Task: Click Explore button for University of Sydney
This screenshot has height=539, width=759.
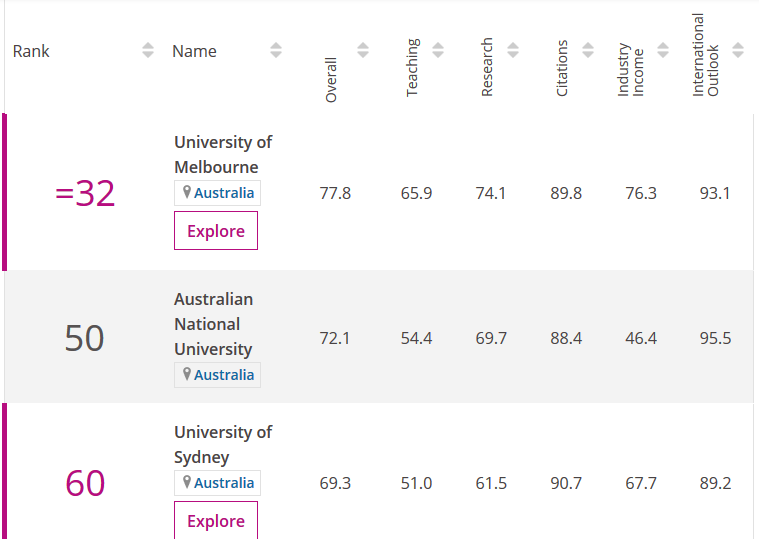Action: coord(216,521)
